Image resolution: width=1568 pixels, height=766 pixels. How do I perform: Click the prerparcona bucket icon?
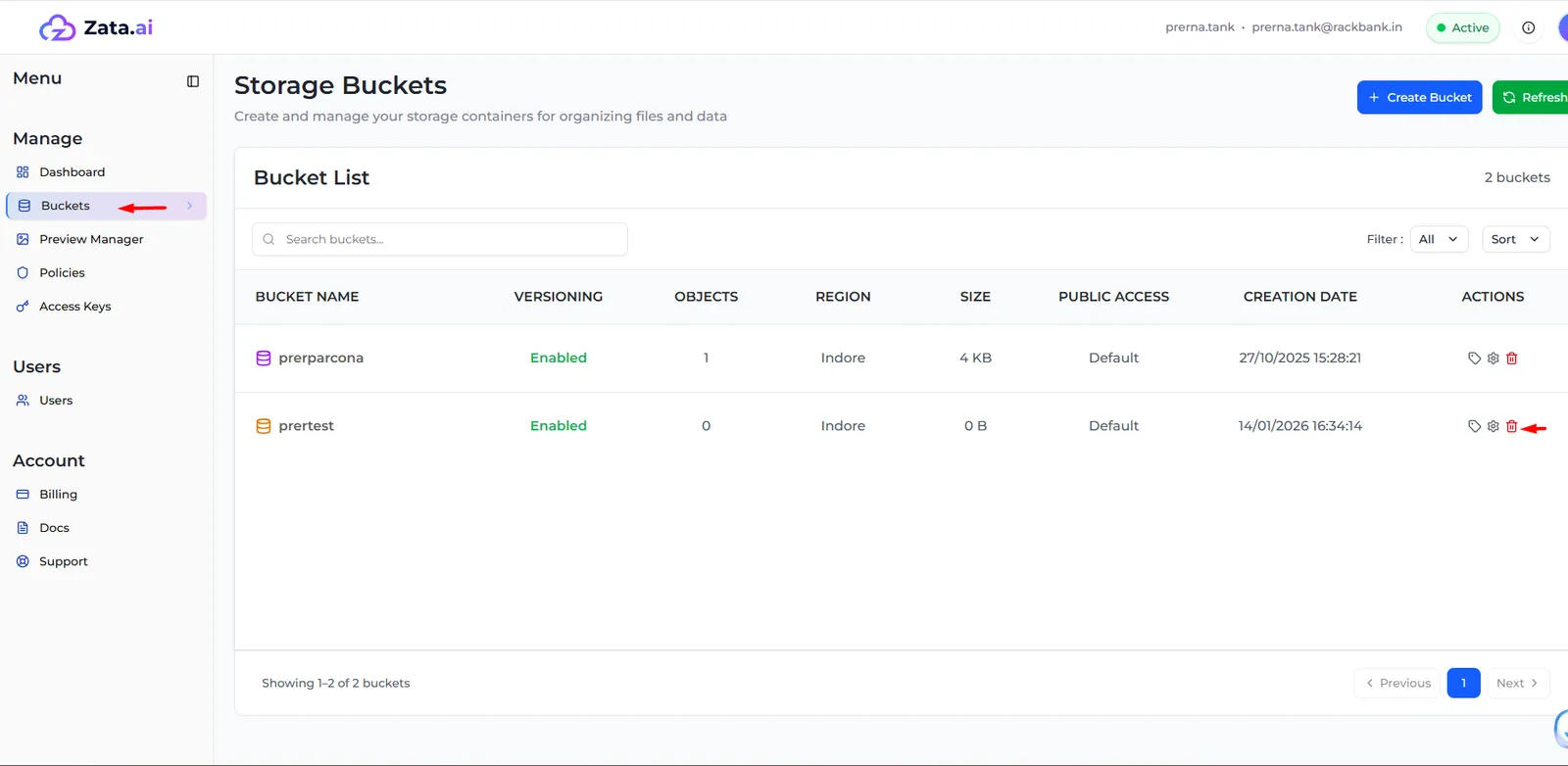(264, 359)
